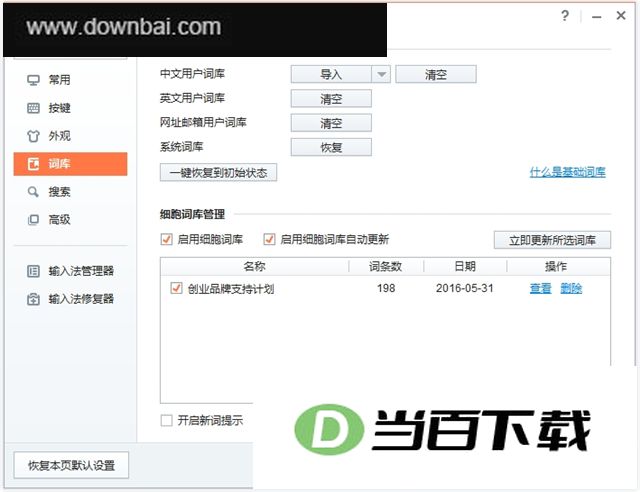640x492 pixels.
Task: Clear the 英文用户词库 with 清空
Action: [331, 99]
